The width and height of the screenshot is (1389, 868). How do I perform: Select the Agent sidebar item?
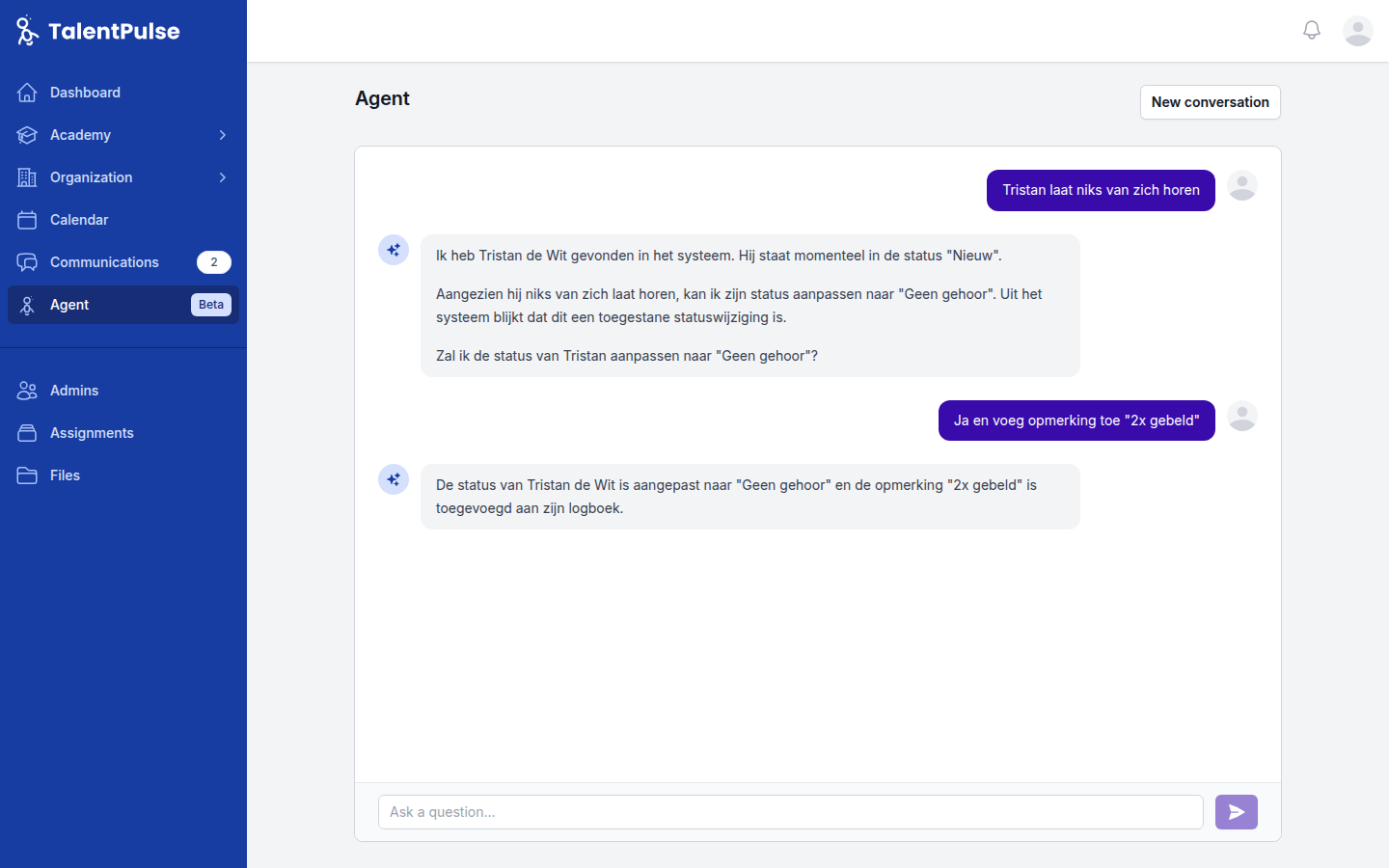[69, 305]
